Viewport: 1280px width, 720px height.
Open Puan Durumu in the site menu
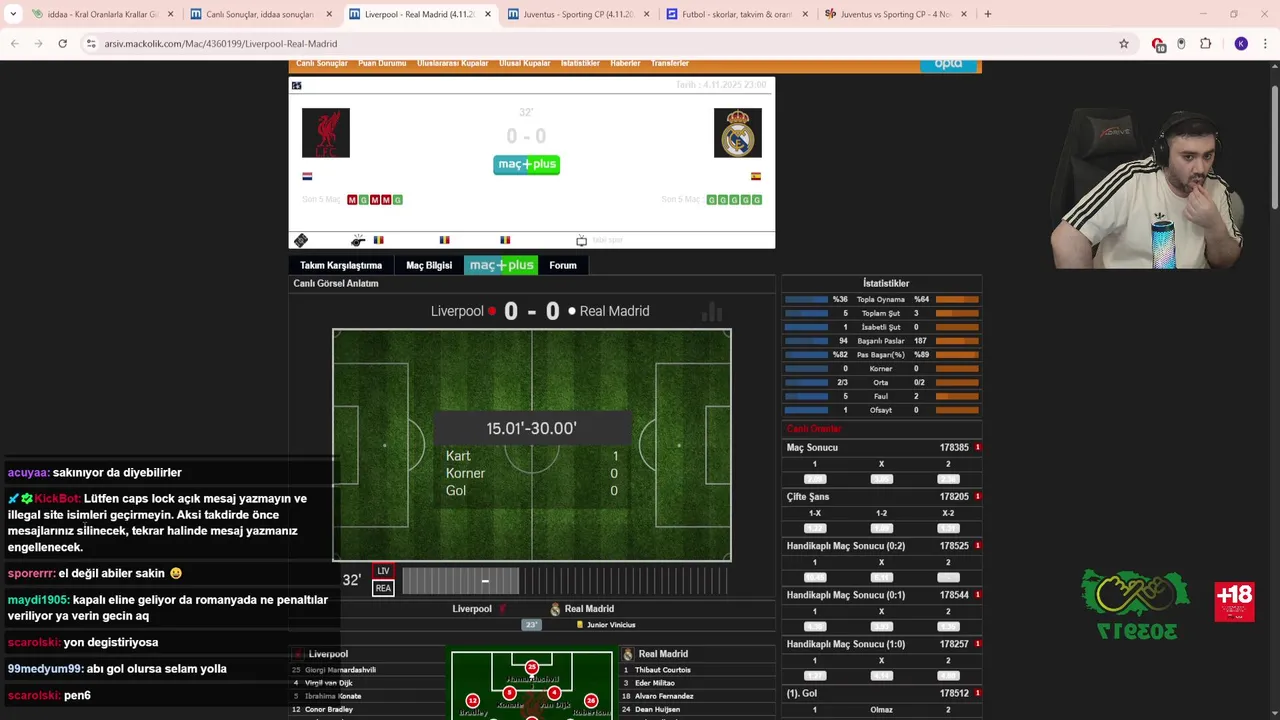click(382, 63)
